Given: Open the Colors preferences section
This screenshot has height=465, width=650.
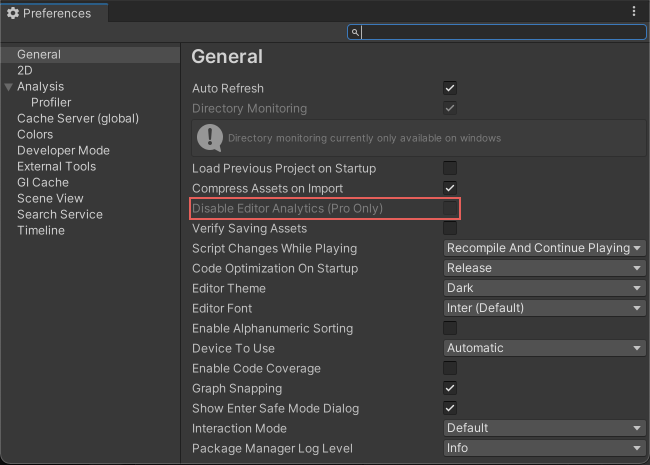Looking at the screenshot, I should pyautogui.click(x=35, y=134).
